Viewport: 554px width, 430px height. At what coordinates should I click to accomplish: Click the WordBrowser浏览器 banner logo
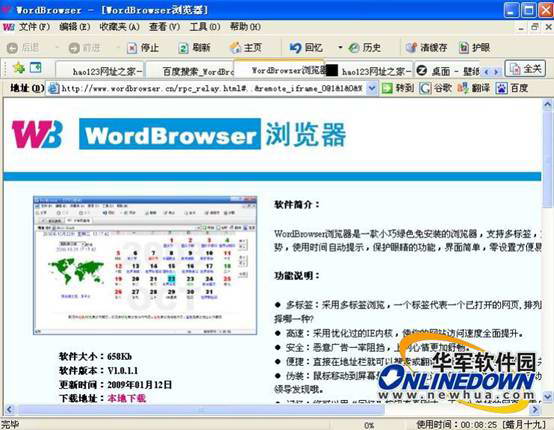click(x=213, y=134)
